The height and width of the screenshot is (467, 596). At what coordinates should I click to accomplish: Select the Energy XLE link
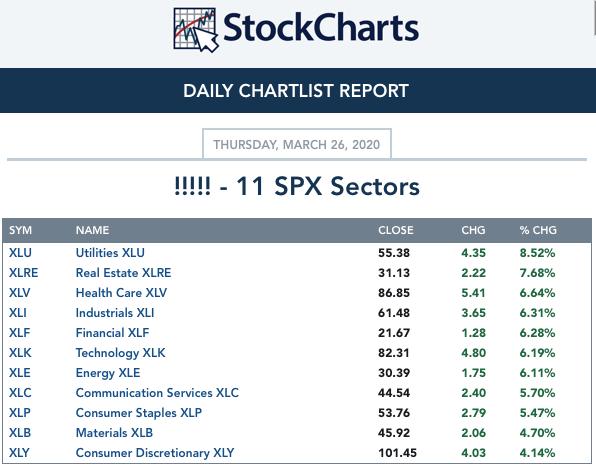[x=108, y=373]
